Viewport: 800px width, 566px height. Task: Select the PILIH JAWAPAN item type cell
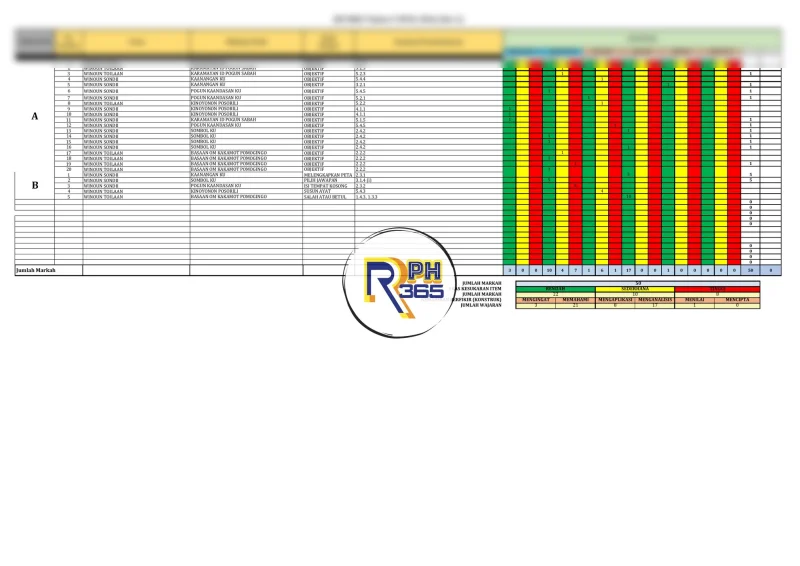click(x=327, y=180)
